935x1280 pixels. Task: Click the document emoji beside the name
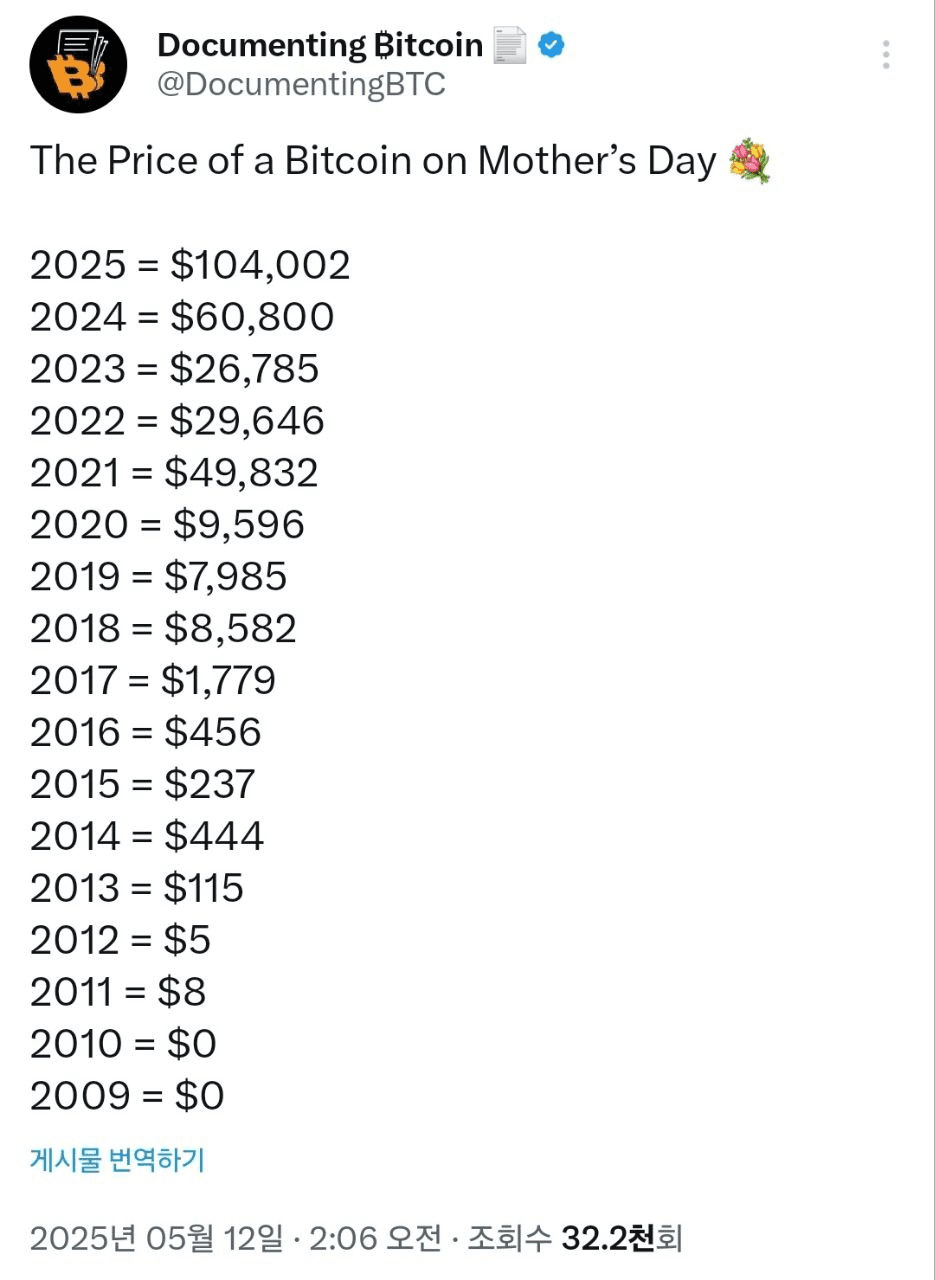pyautogui.click(x=510, y=45)
